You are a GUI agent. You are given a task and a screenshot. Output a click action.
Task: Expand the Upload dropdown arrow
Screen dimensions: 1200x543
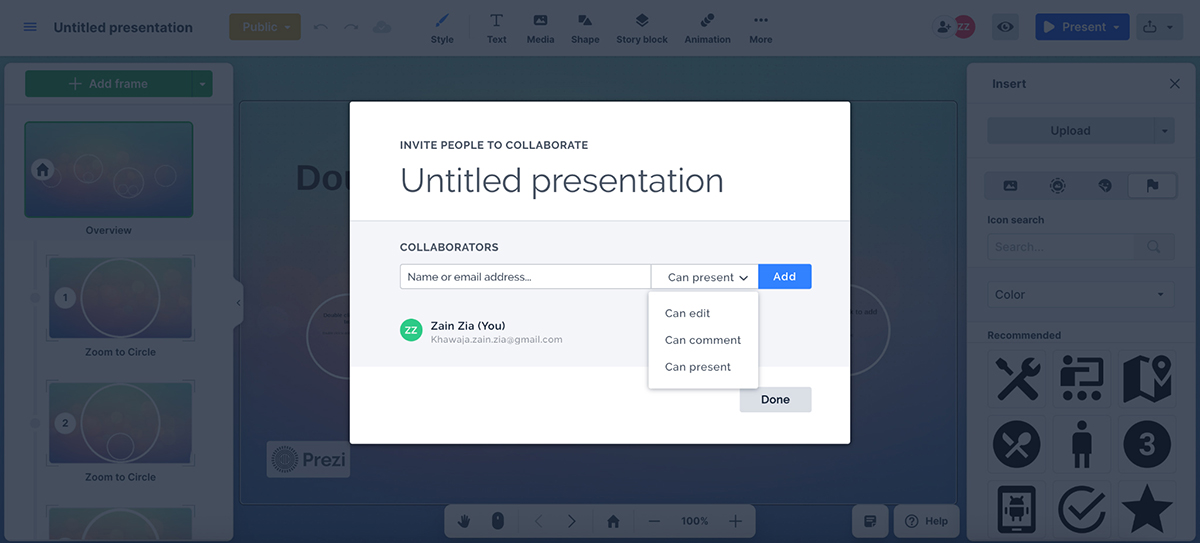pos(1164,130)
